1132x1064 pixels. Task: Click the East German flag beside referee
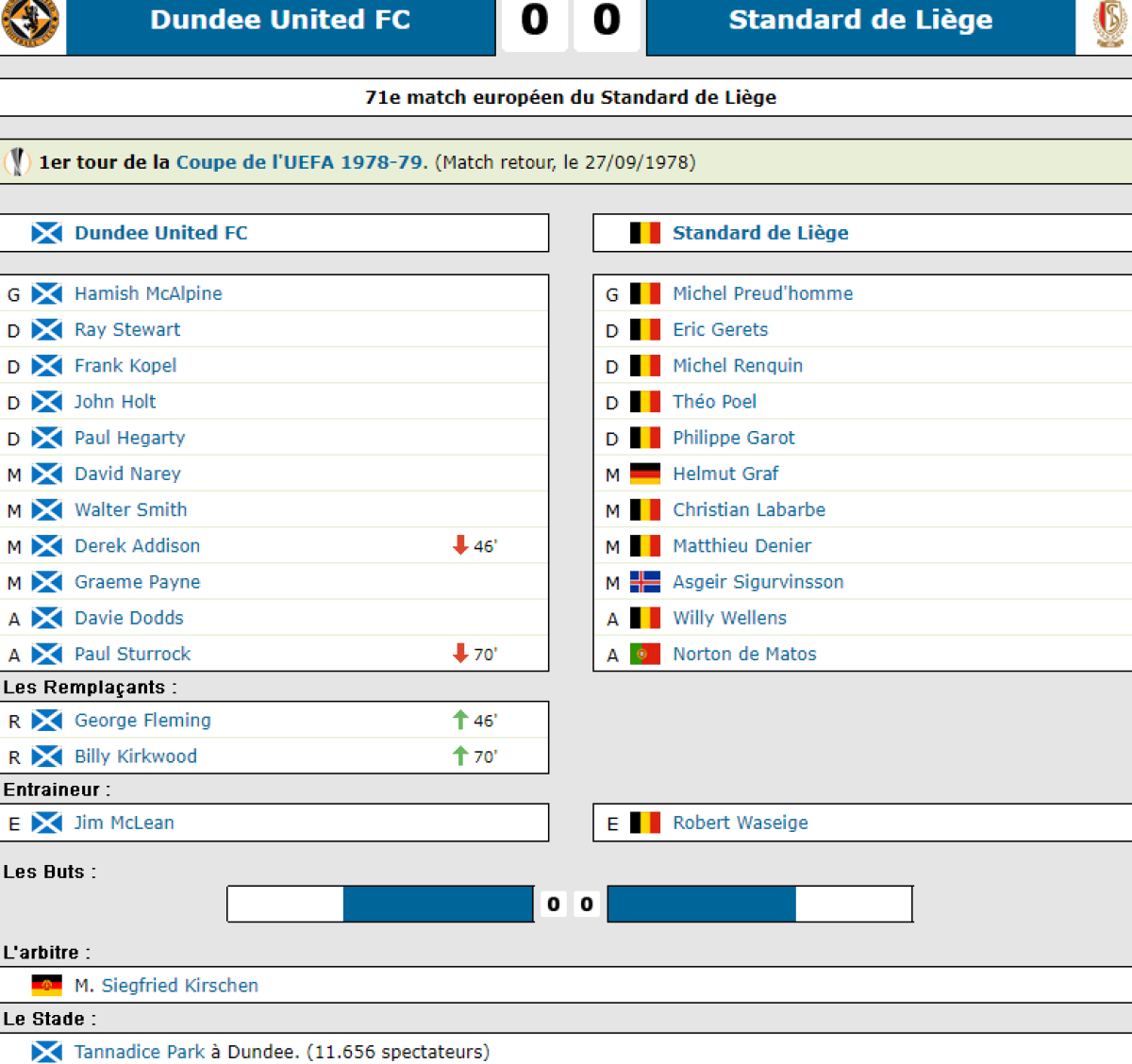pyautogui.click(x=46, y=985)
